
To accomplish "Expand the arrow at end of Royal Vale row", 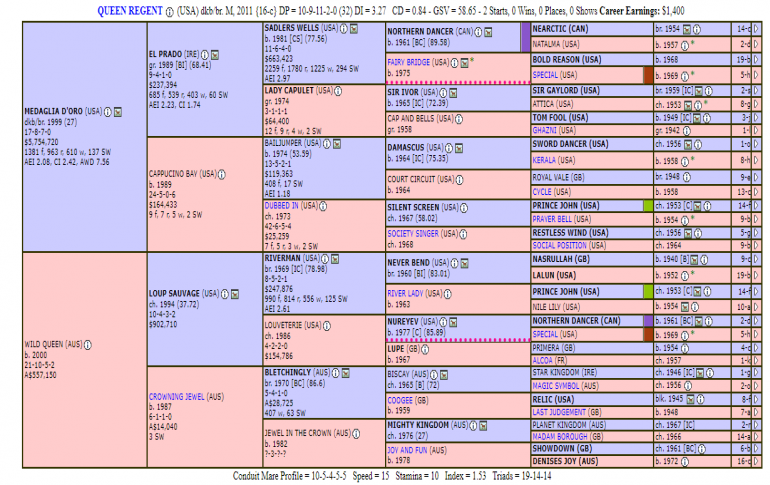I will (756, 177).
